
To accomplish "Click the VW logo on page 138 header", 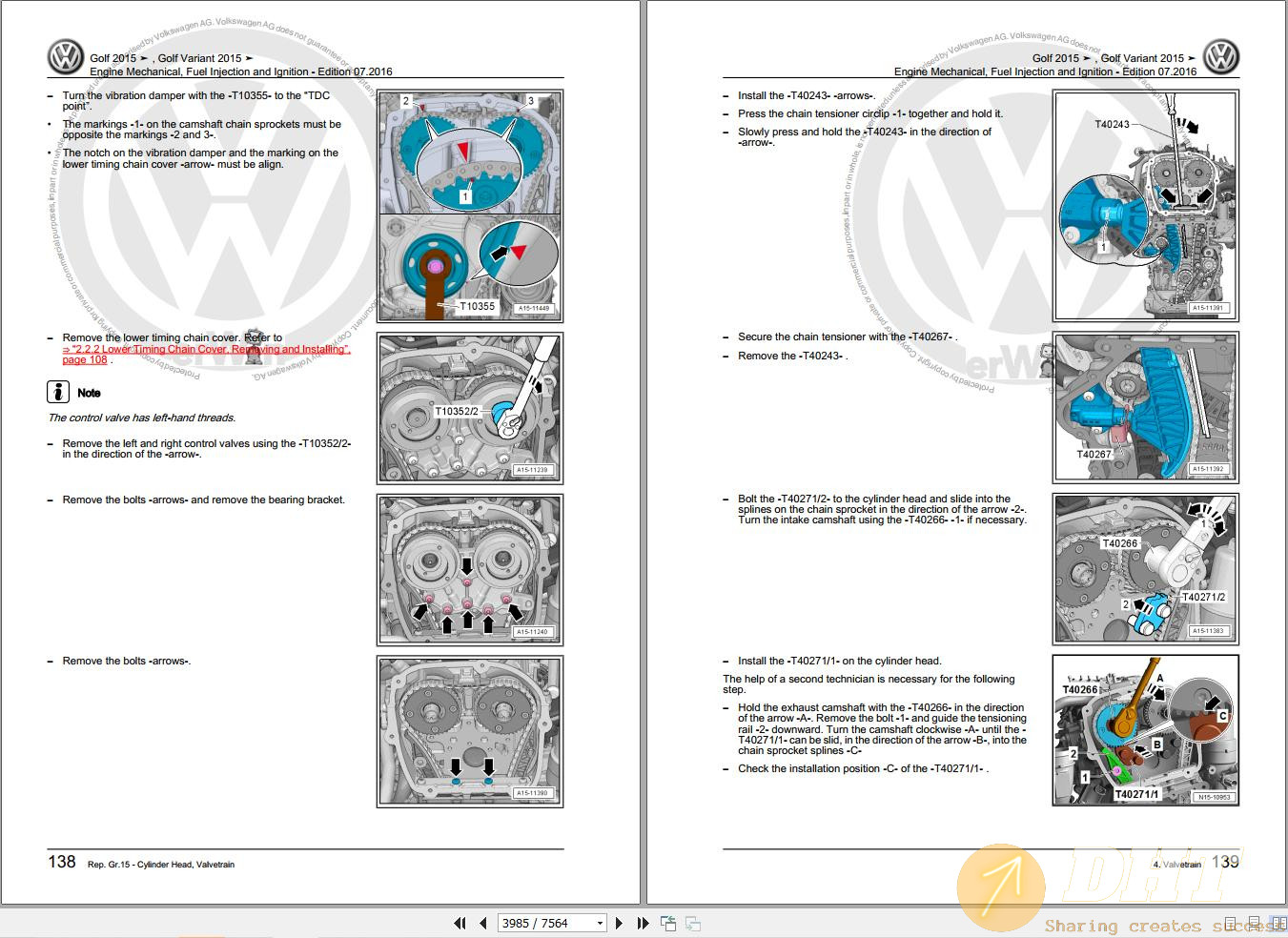I will click(x=66, y=57).
